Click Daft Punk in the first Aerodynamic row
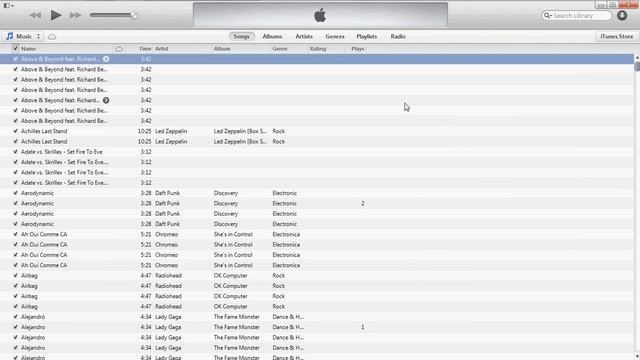The image size is (640, 360). (167, 193)
